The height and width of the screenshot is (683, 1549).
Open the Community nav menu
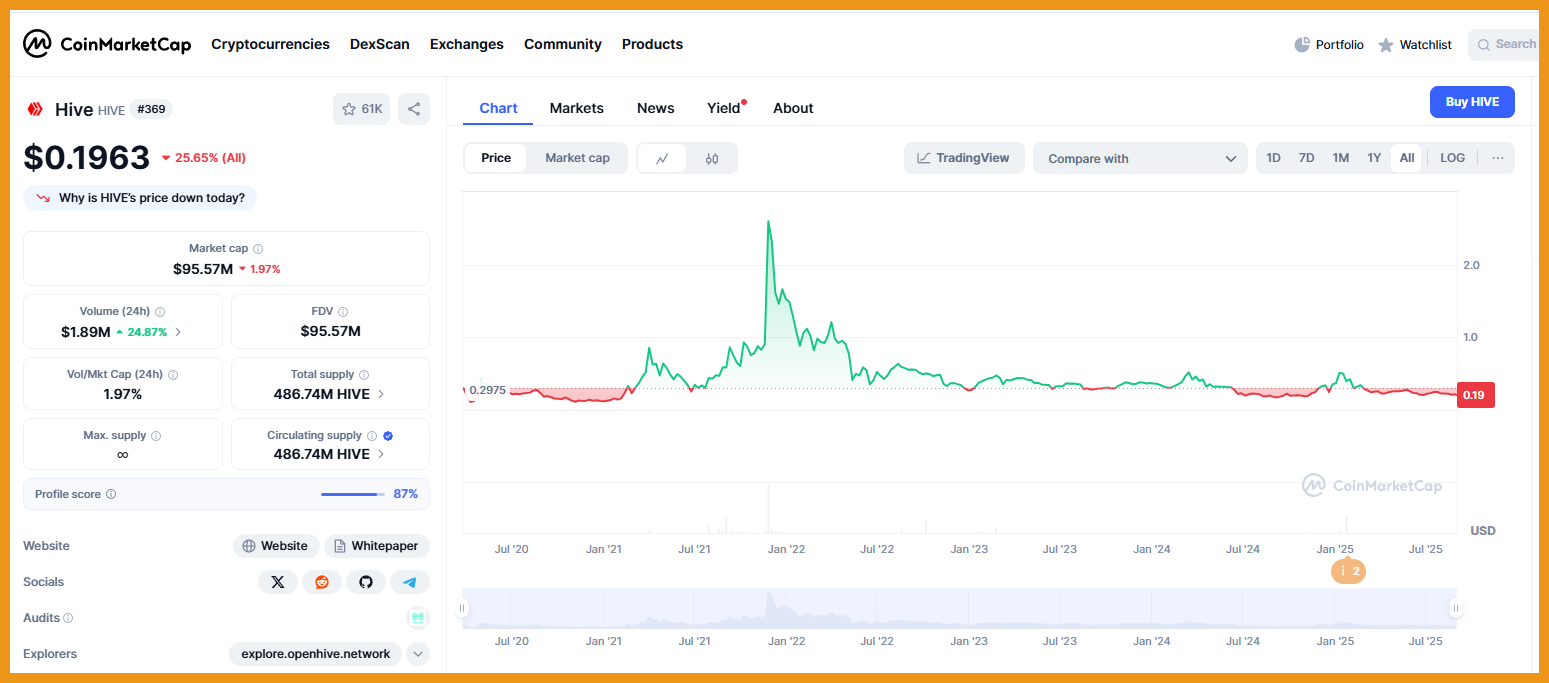pos(563,44)
